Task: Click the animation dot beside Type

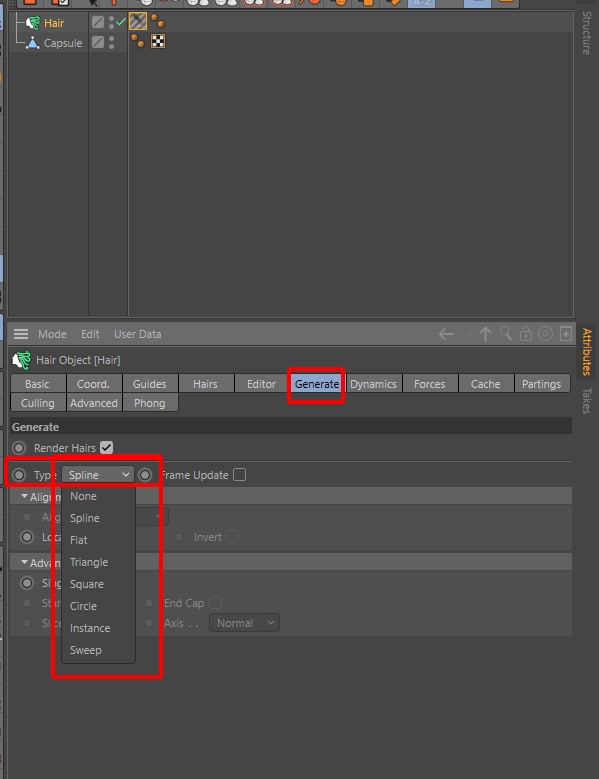Action: point(19,475)
